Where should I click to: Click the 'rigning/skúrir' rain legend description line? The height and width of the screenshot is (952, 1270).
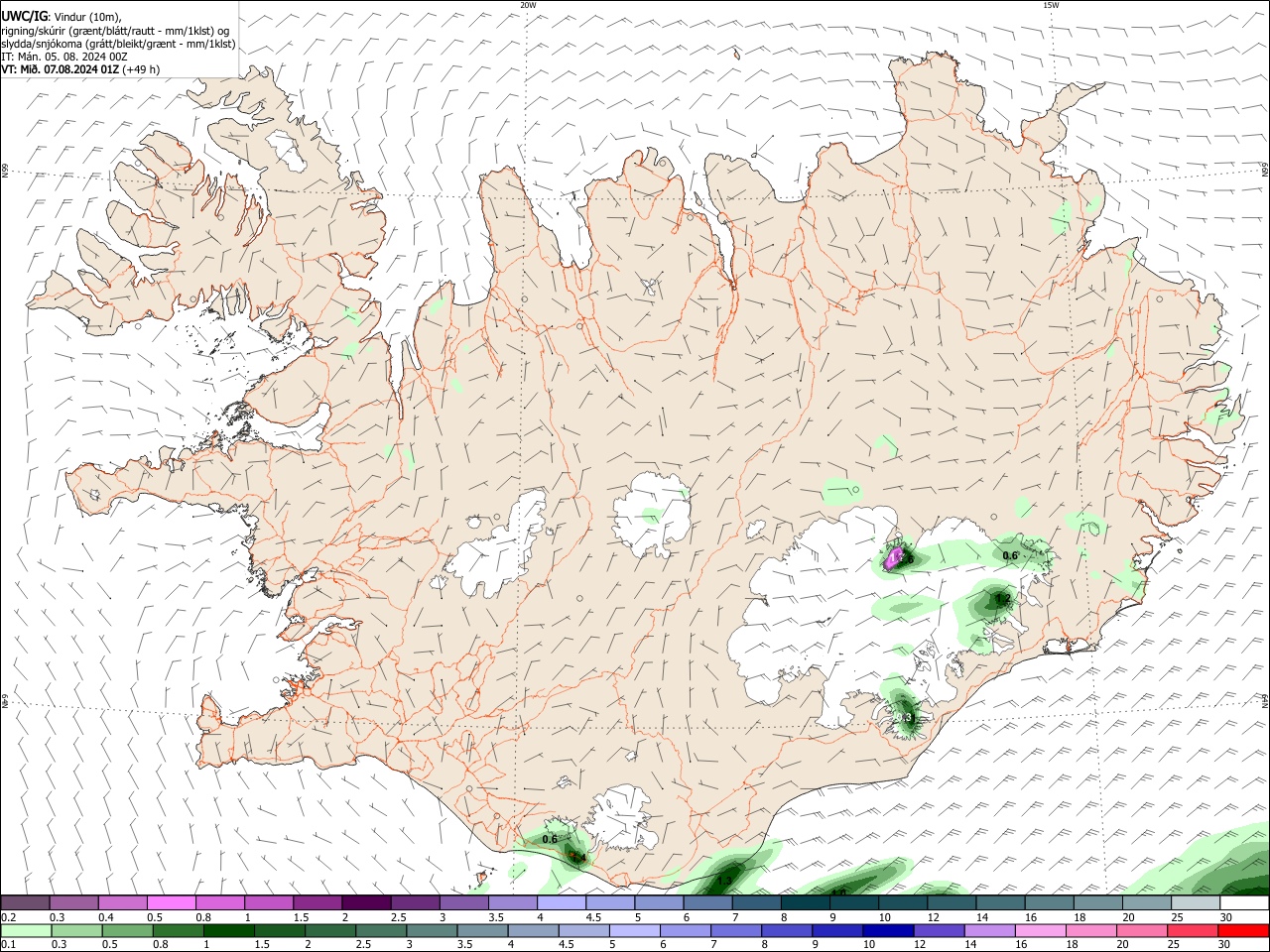(115, 30)
